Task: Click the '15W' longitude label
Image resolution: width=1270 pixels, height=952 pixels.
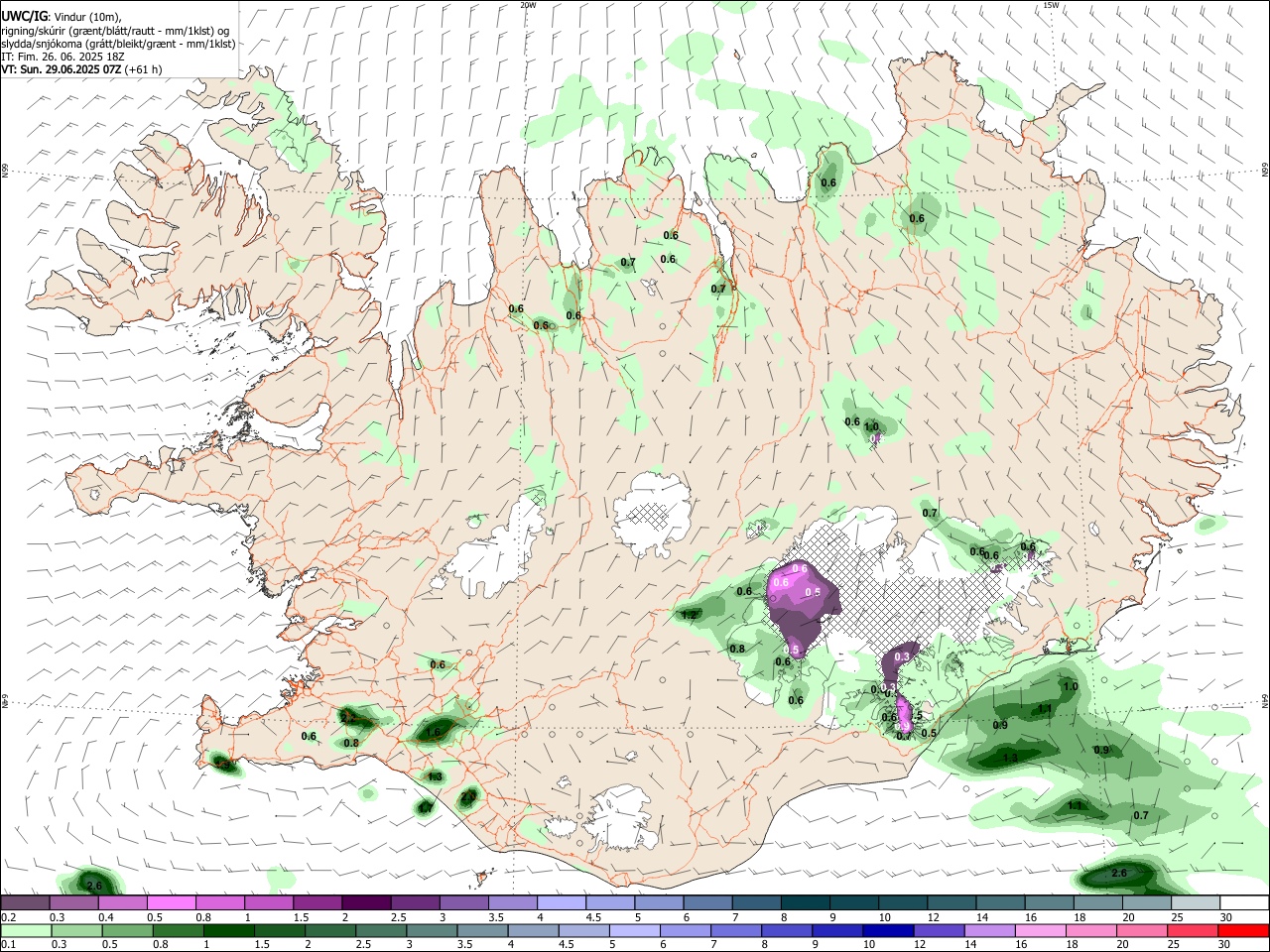Action: 1051,5
